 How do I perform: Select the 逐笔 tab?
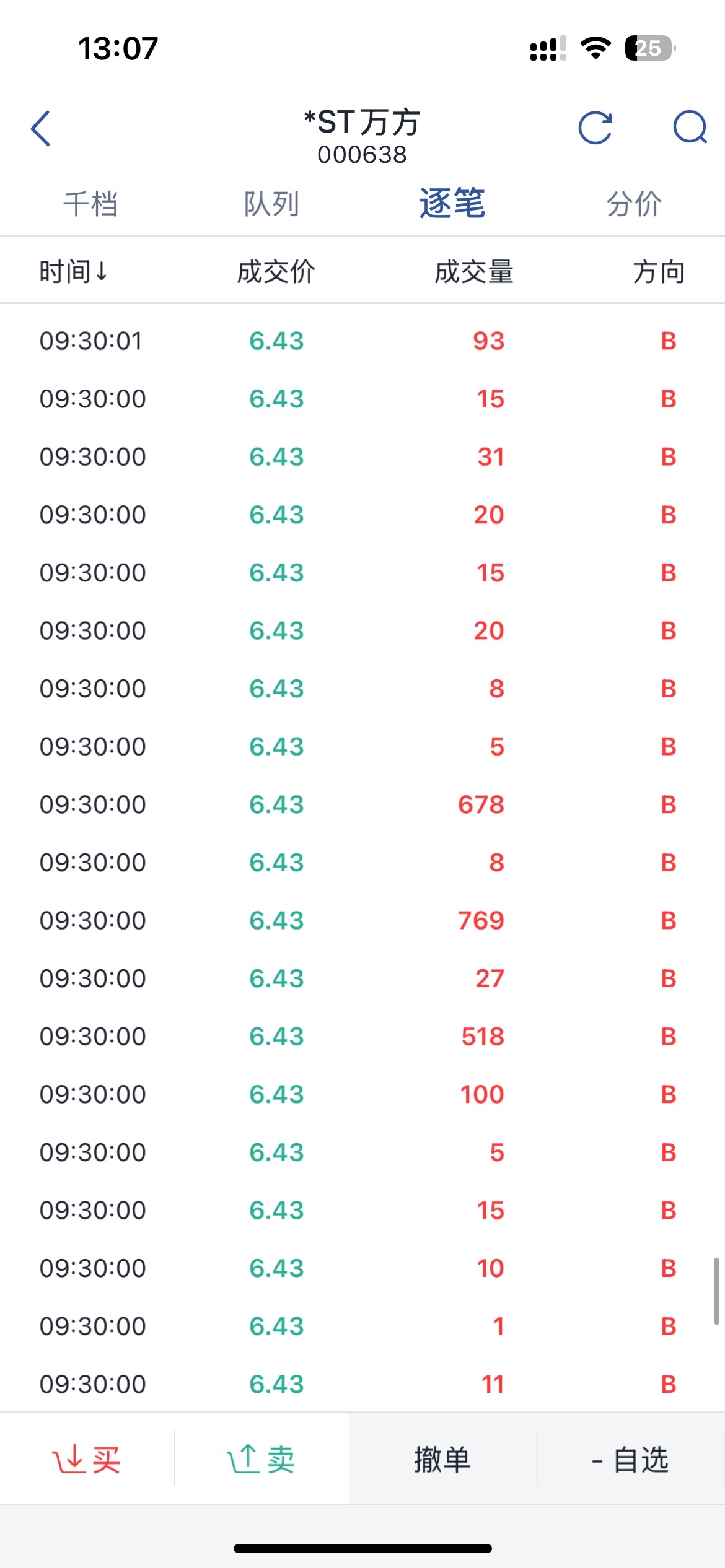click(452, 203)
